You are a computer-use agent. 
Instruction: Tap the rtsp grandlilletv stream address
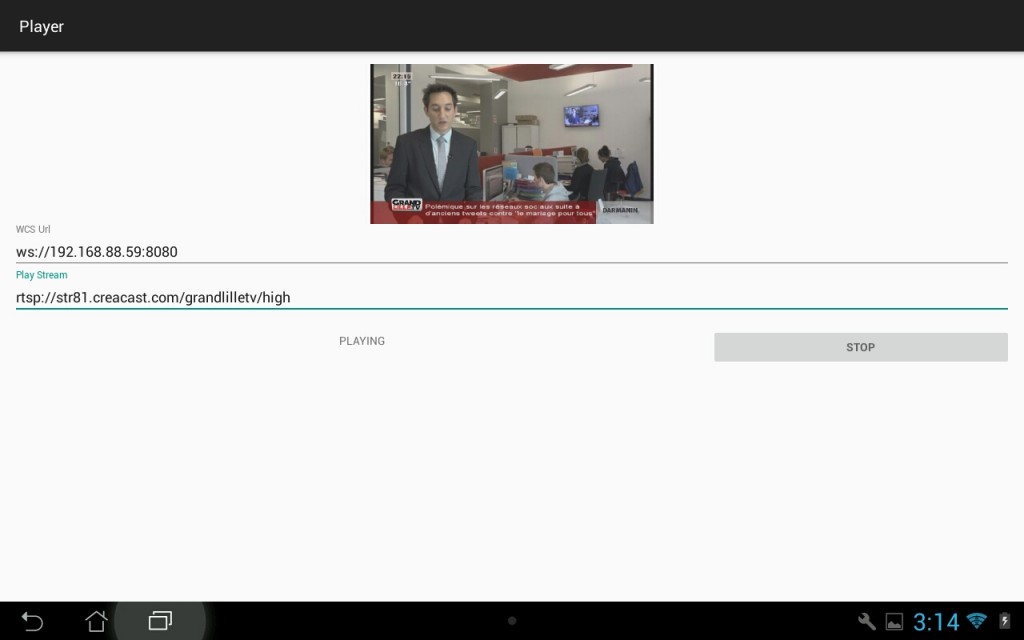pyautogui.click(x=152, y=297)
